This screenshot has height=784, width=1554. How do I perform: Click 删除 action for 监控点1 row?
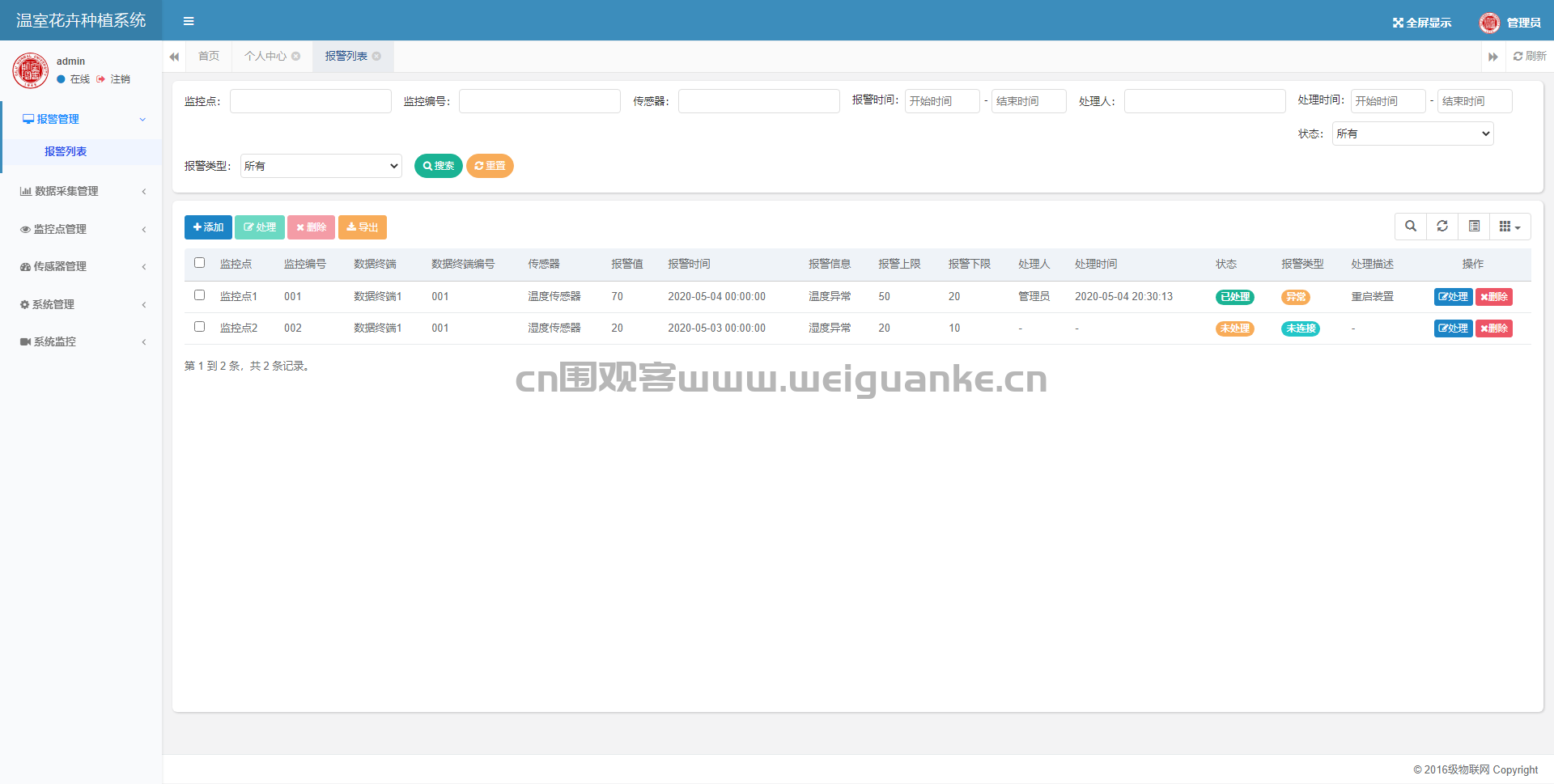1494,297
